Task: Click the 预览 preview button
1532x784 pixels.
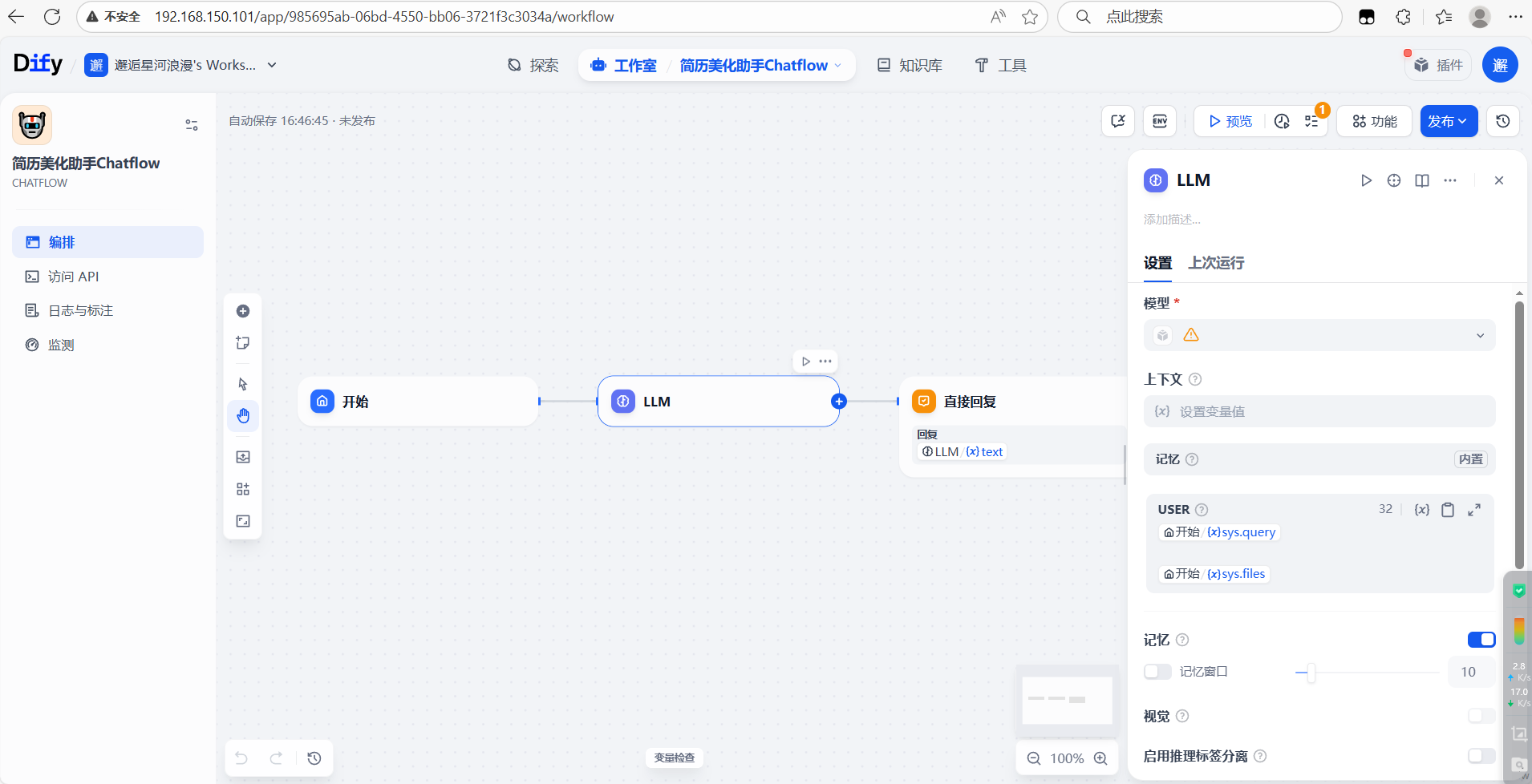Action: click(x=1229, y=121)
